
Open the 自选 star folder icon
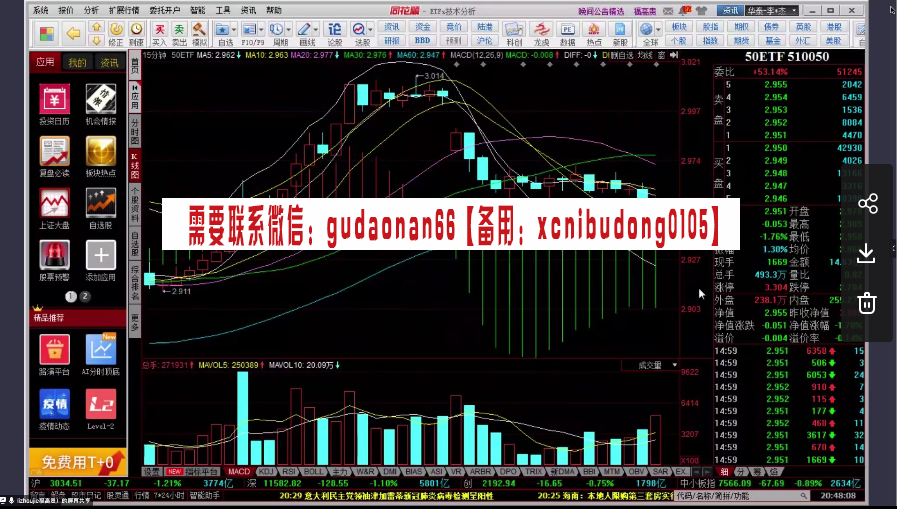coord(224,34)
